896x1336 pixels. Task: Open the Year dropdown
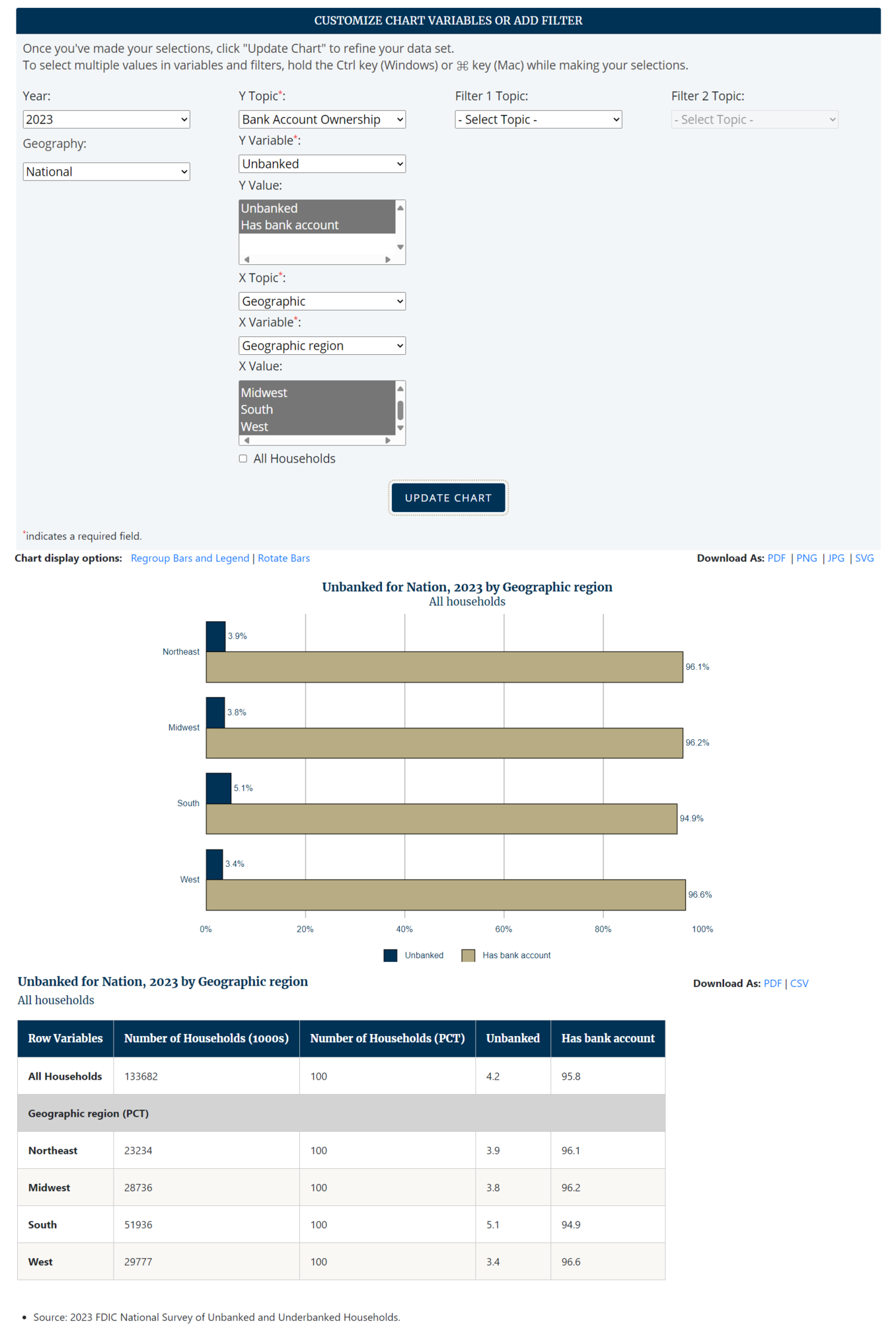(x=106, y=120)
